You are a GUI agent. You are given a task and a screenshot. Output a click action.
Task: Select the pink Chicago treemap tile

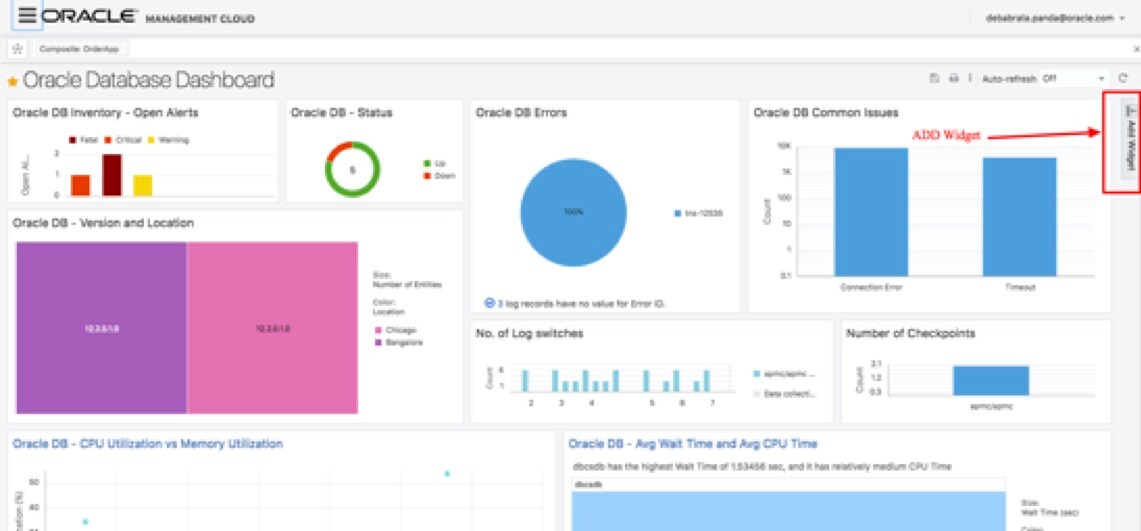tap(273, 328)
